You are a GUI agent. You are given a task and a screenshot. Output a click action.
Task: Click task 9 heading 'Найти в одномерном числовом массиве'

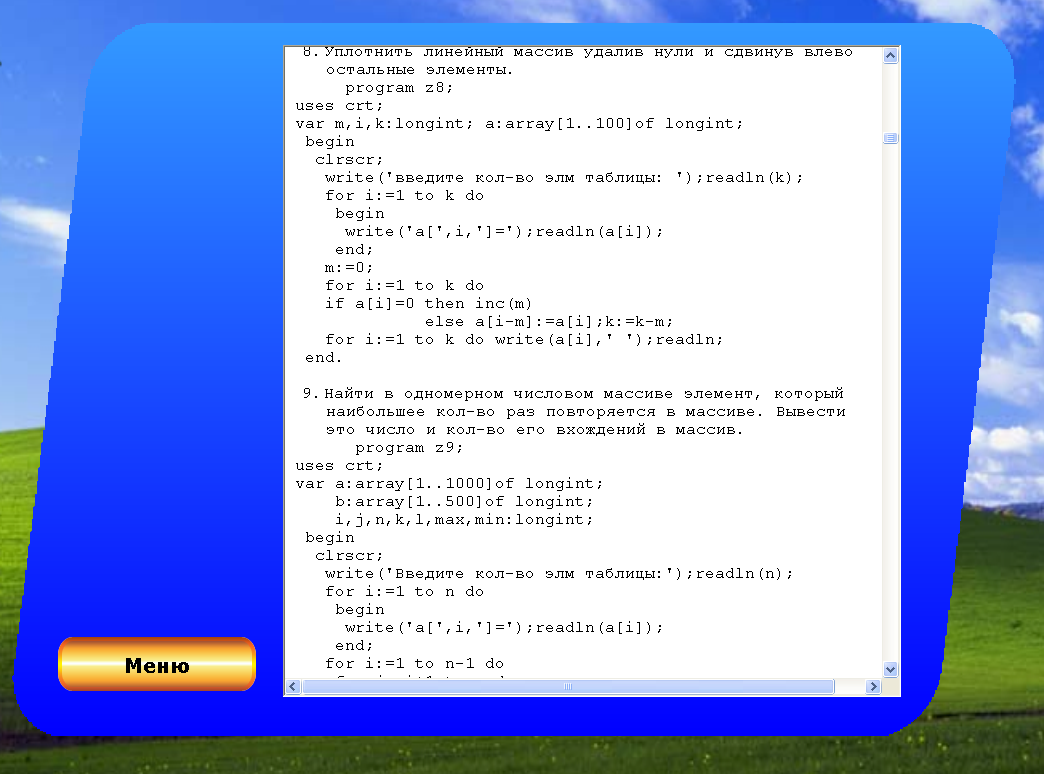point(499,394)
